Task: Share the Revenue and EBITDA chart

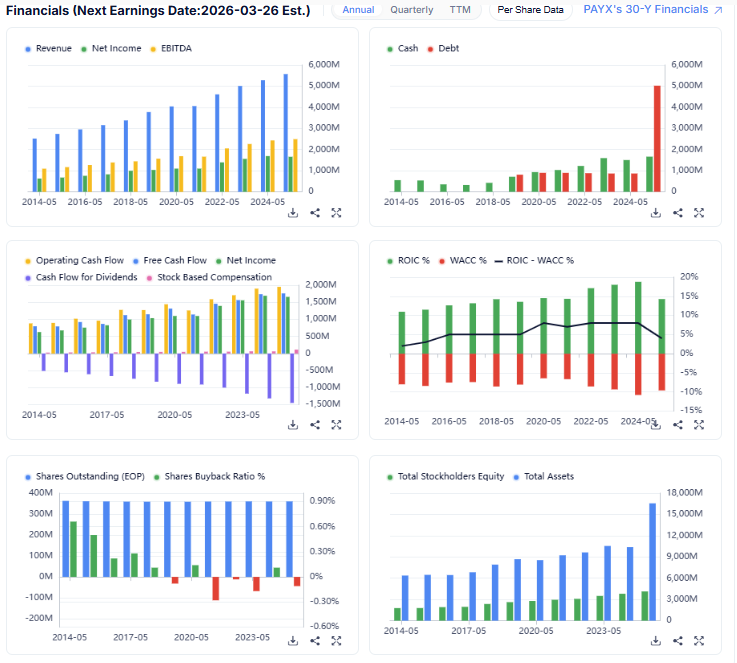Action: (315, 212)
